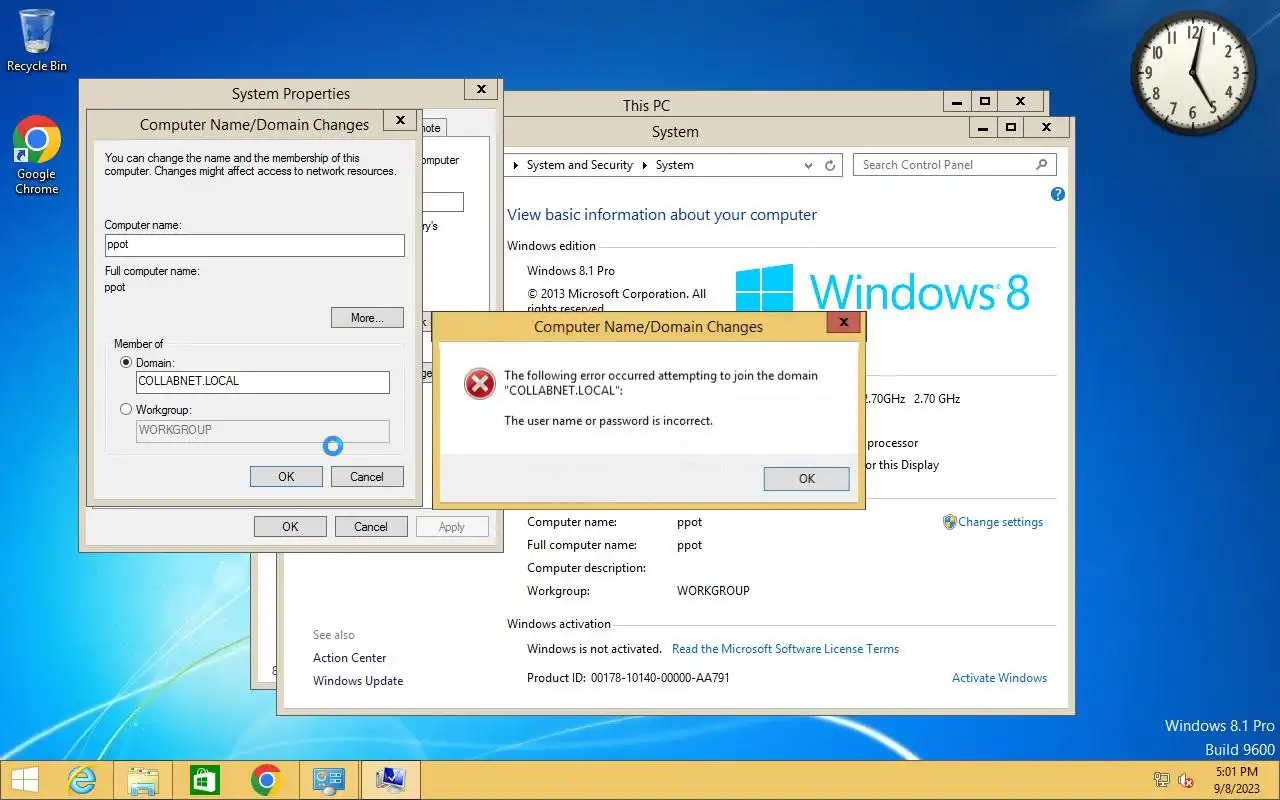Click the Windows Start button
The width and height of the screenshot is (1280, 800).
[x=24, y=780]
